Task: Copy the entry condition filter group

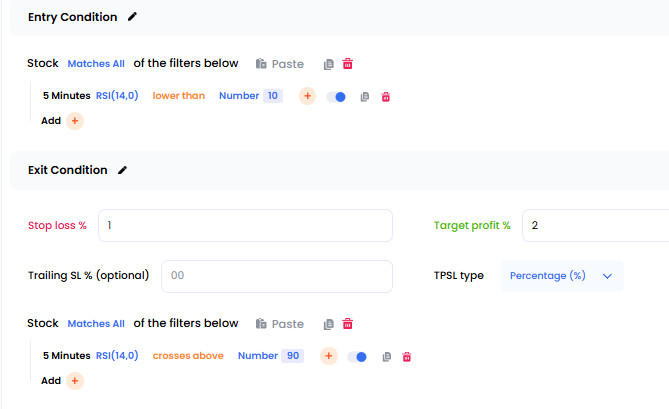Action: coord(329,64)
